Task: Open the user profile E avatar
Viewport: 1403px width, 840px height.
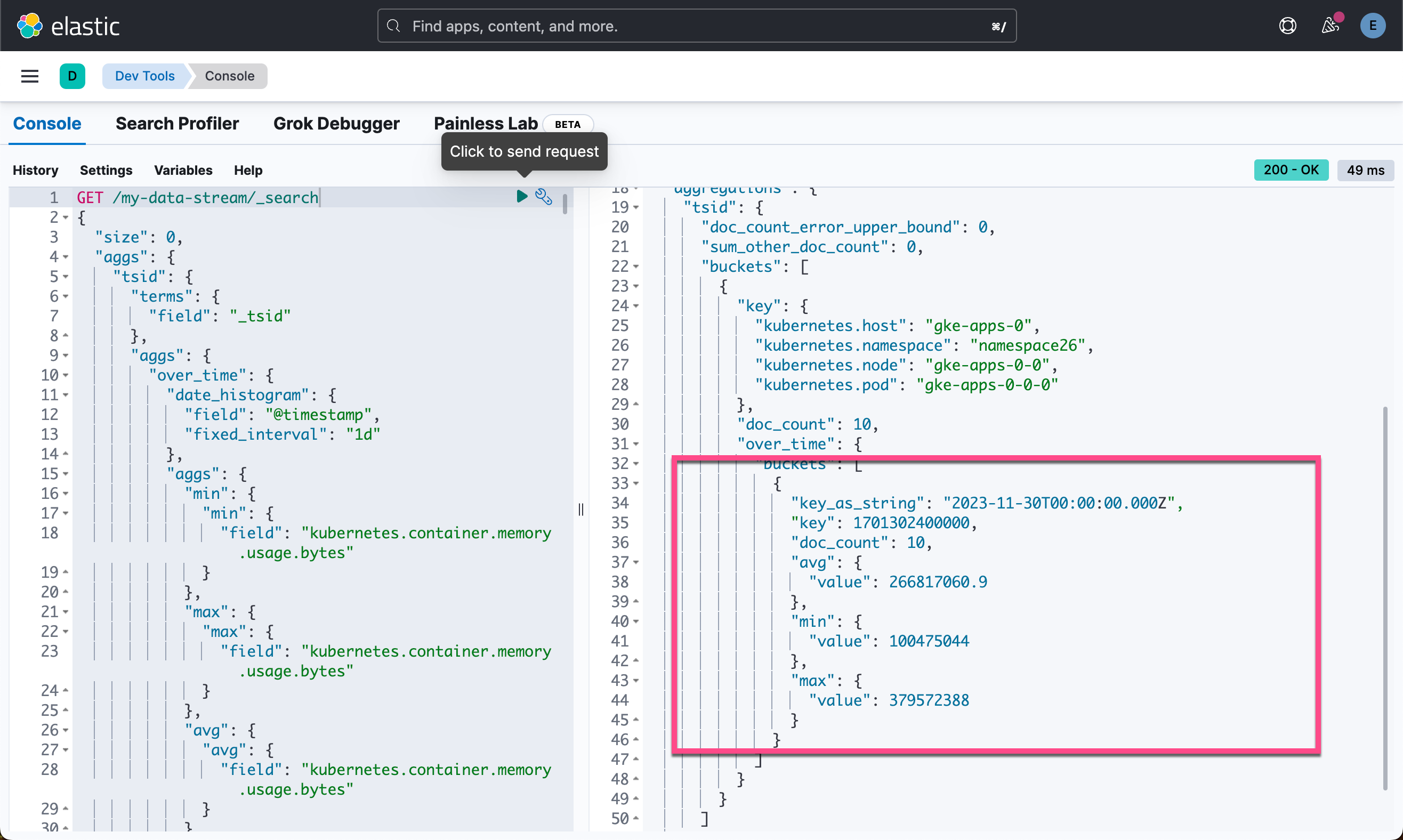Action: (1373, 26)
